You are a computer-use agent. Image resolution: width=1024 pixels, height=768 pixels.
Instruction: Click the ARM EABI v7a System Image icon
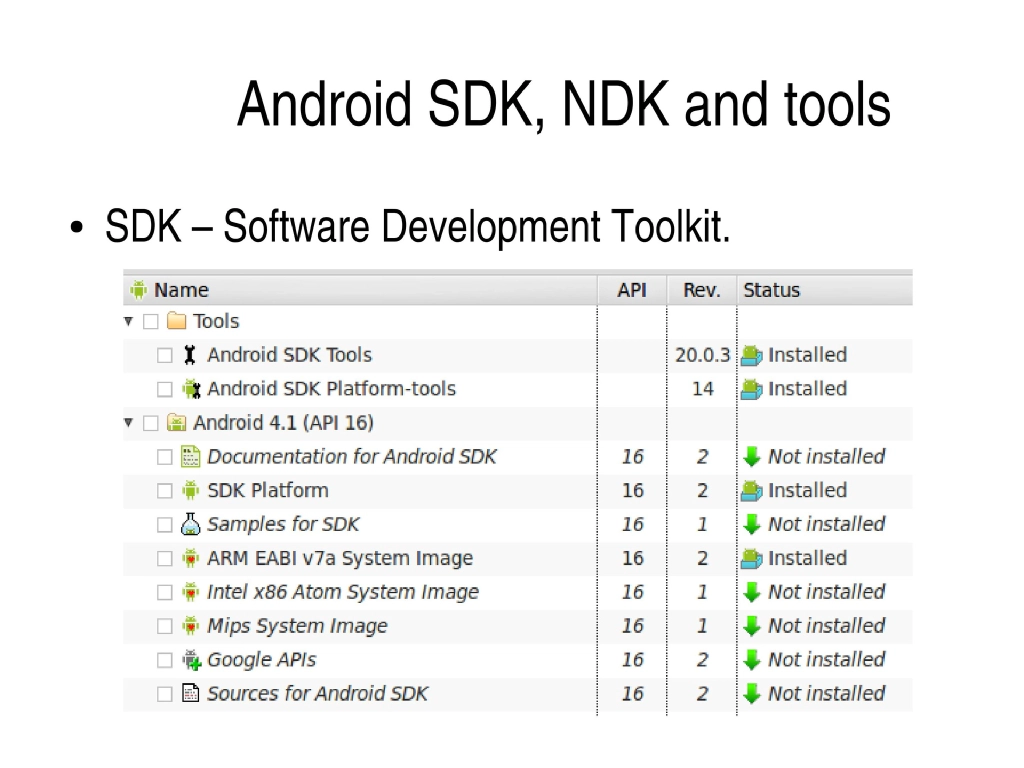click(189, 558)
